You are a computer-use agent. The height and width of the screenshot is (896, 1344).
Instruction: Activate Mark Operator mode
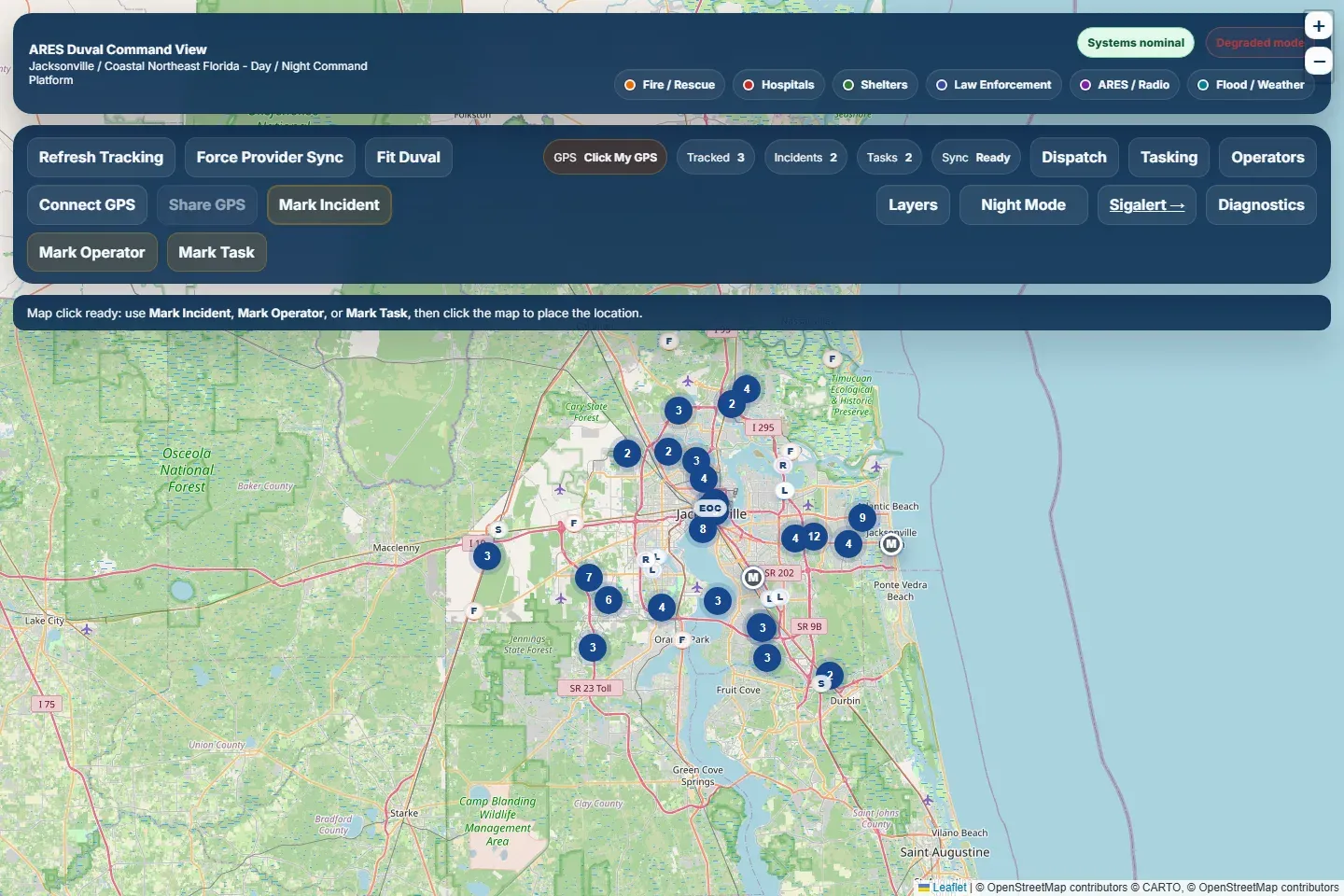[92, 253]
